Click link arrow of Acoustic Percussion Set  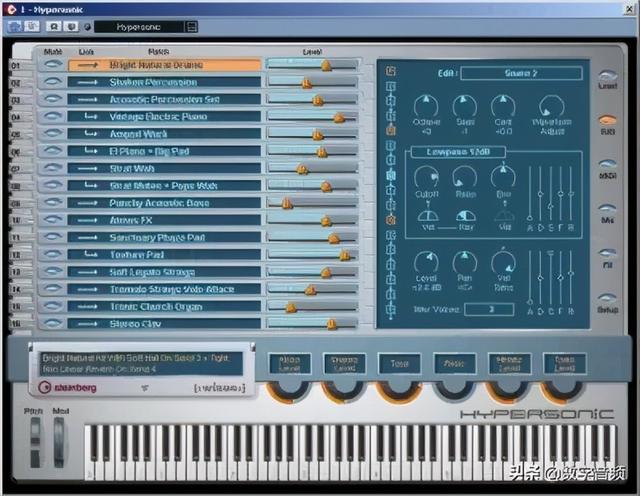[x=88, y=100]
